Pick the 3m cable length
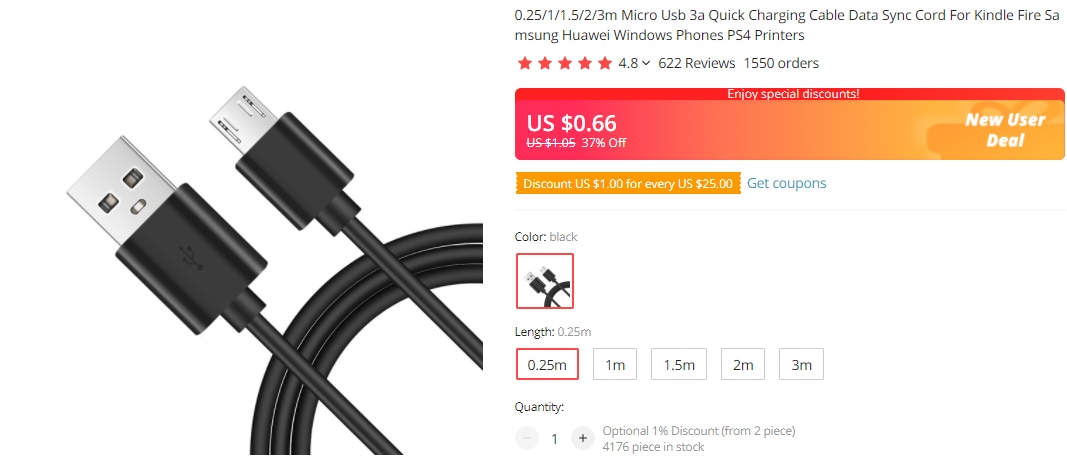1067x469 pixels. (x=802, y=364)
